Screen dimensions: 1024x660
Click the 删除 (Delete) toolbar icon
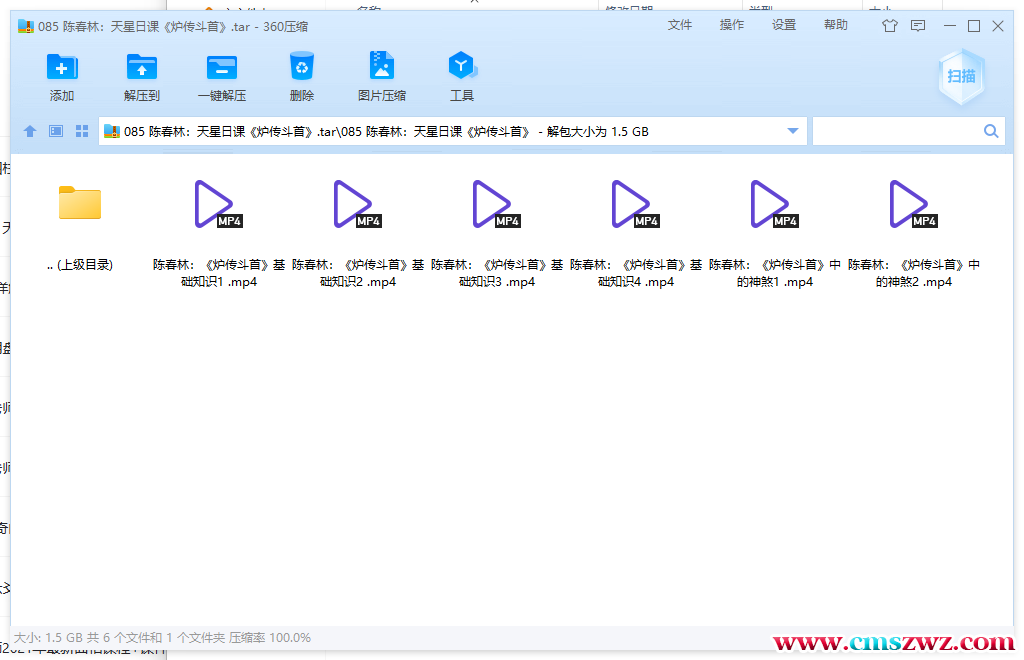[302, 77]
